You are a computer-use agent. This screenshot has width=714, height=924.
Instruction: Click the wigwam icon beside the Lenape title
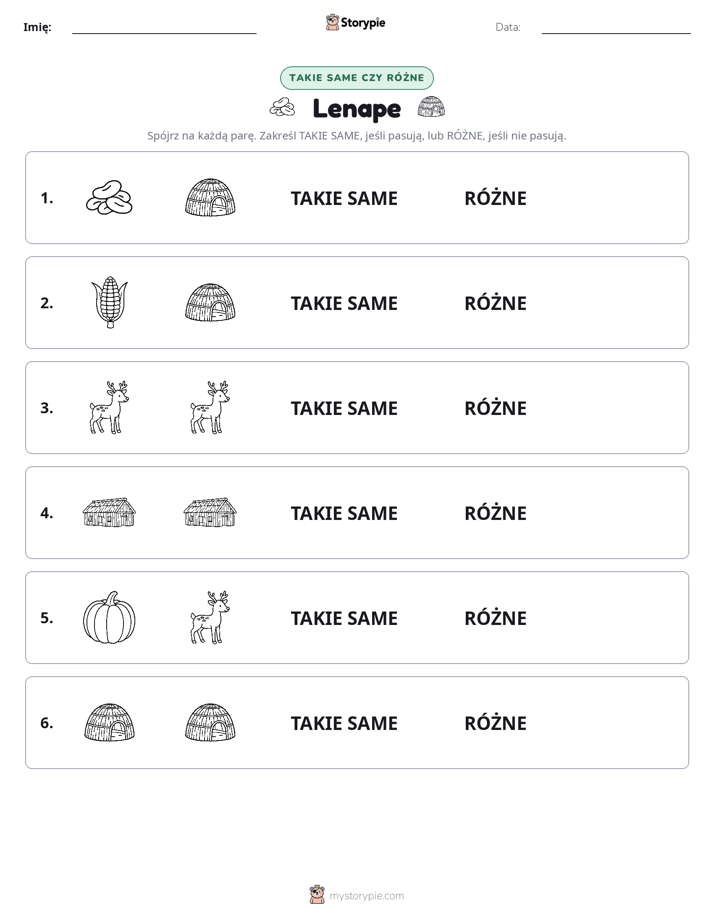(431, 107)
